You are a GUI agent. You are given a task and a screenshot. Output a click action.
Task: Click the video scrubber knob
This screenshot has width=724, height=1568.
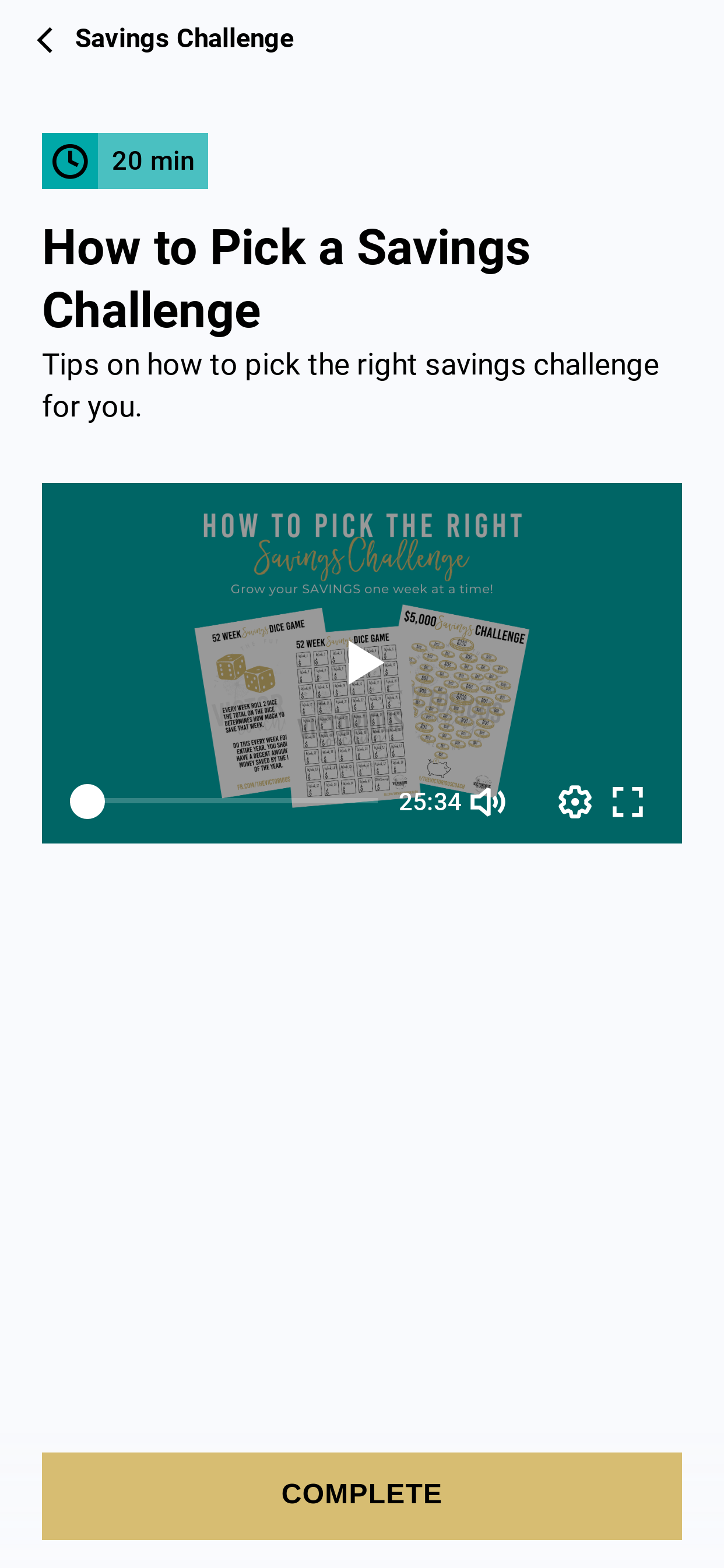[x=87, y=801]
